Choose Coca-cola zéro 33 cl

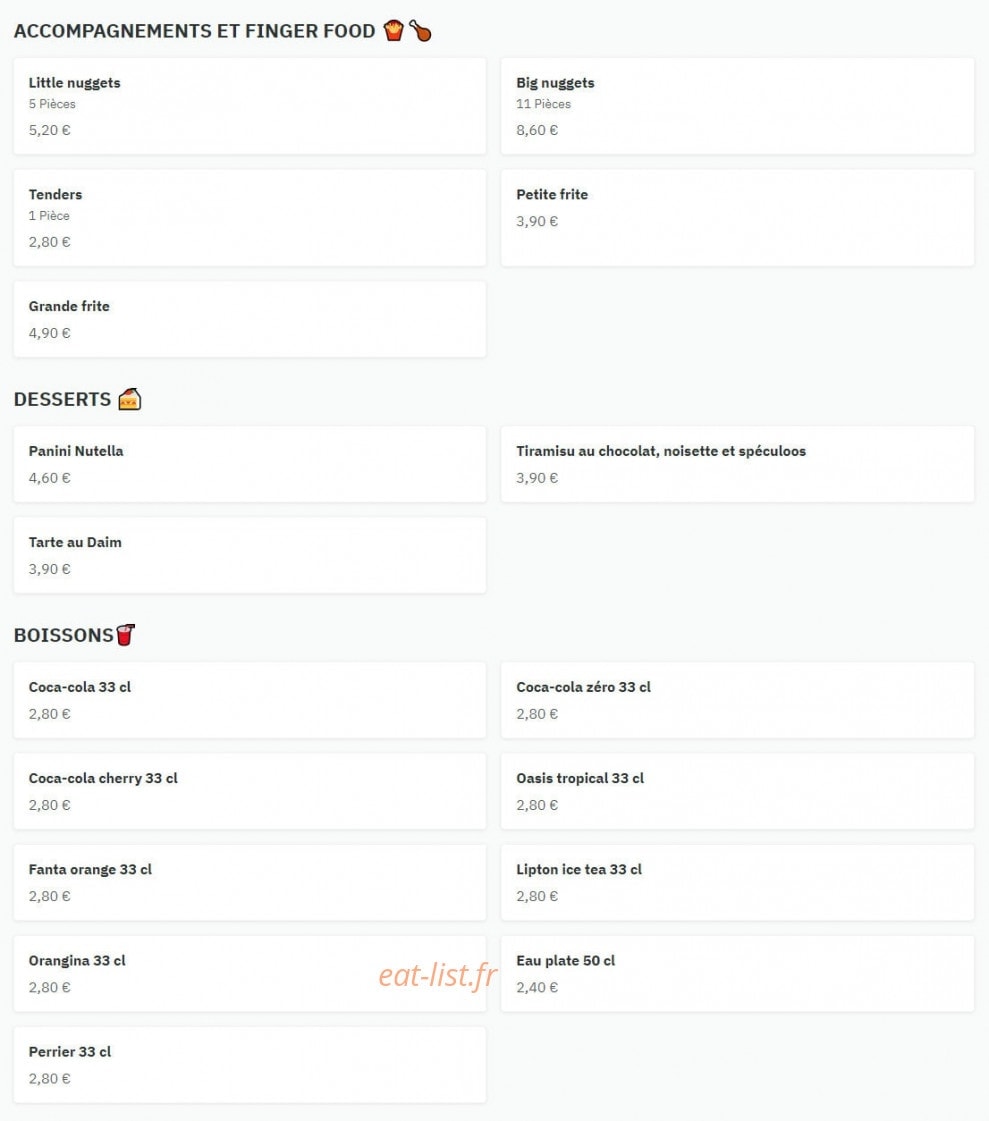click(737, 700)
